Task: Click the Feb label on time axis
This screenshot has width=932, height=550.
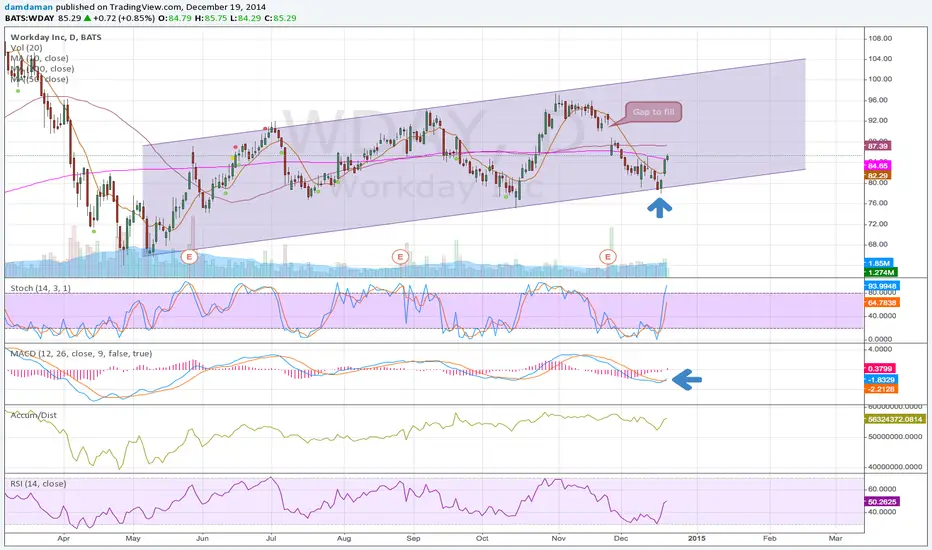Action: tap(769, 538)
